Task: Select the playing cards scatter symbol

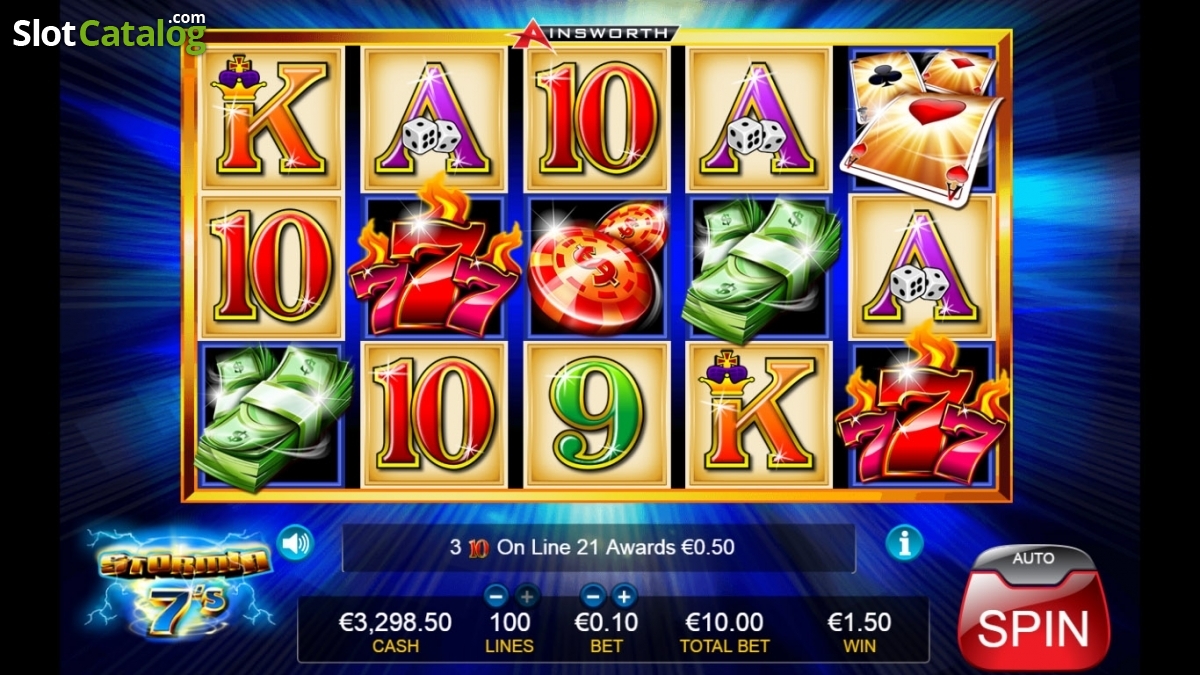Action: pos(922,120)
